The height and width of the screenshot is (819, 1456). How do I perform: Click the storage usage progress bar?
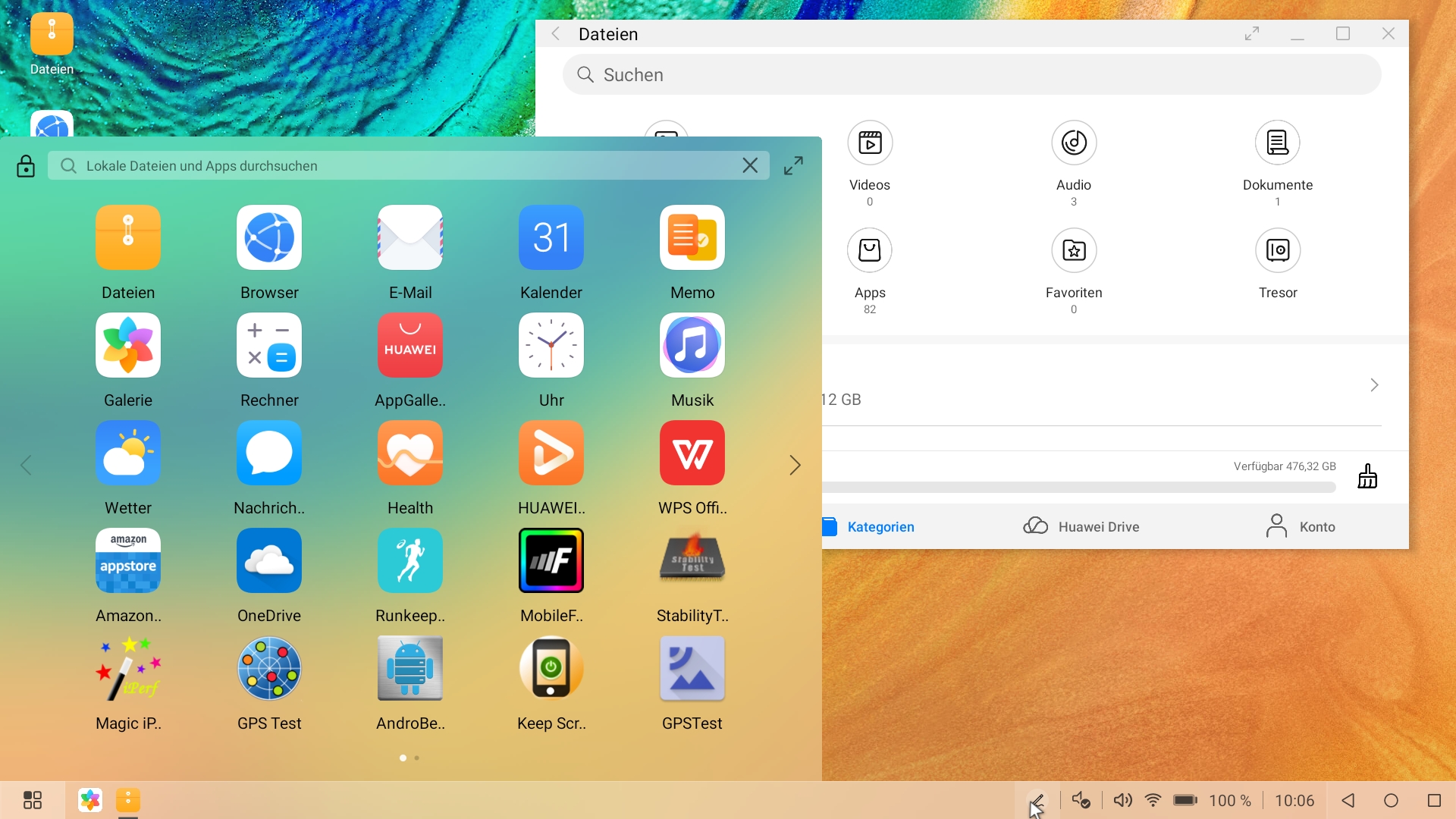coord(1077,487)
